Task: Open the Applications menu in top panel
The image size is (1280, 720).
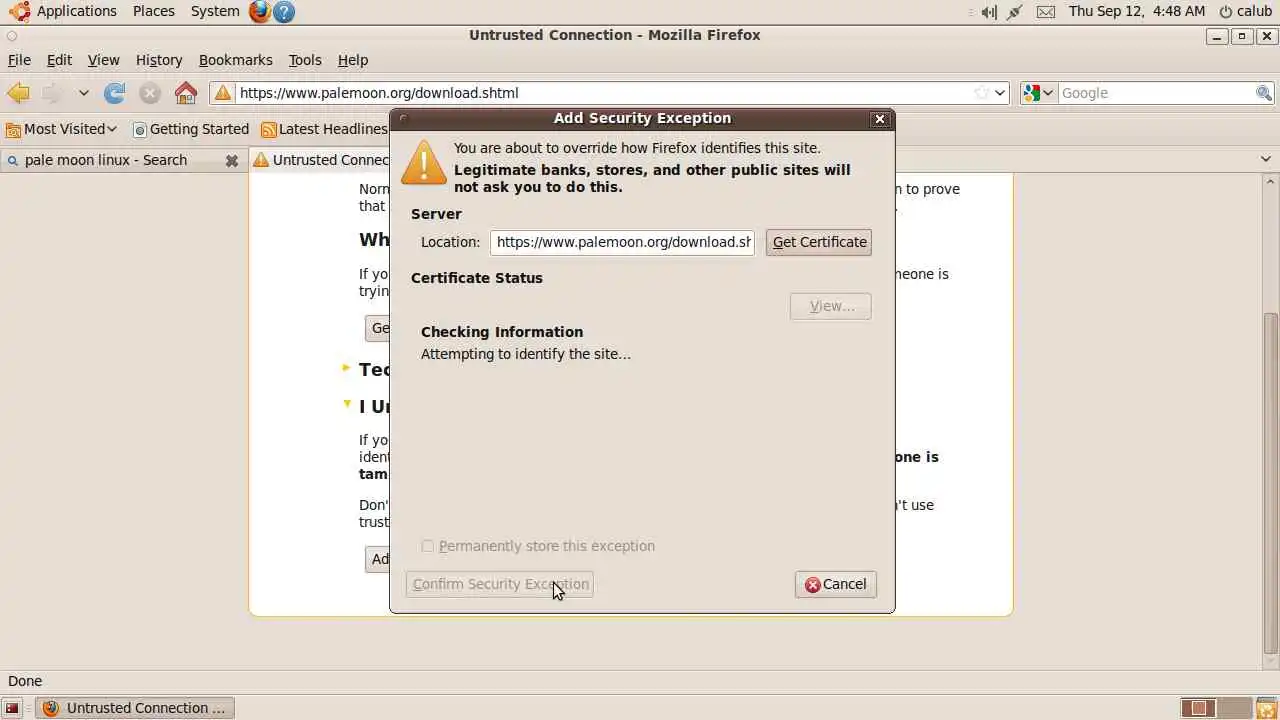Action: [x=77, y=11]
